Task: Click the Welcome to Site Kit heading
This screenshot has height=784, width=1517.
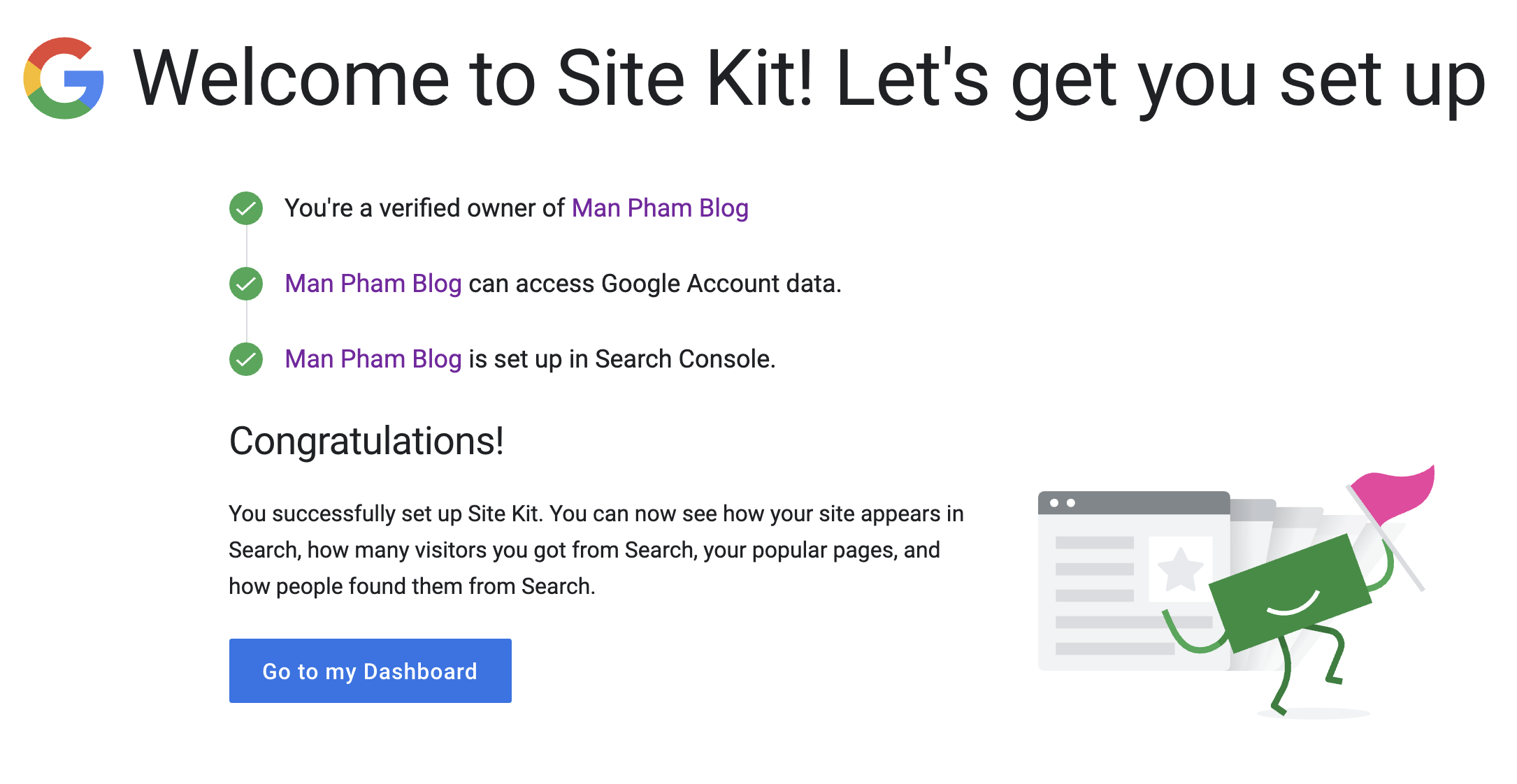Action: coord(809,78)
